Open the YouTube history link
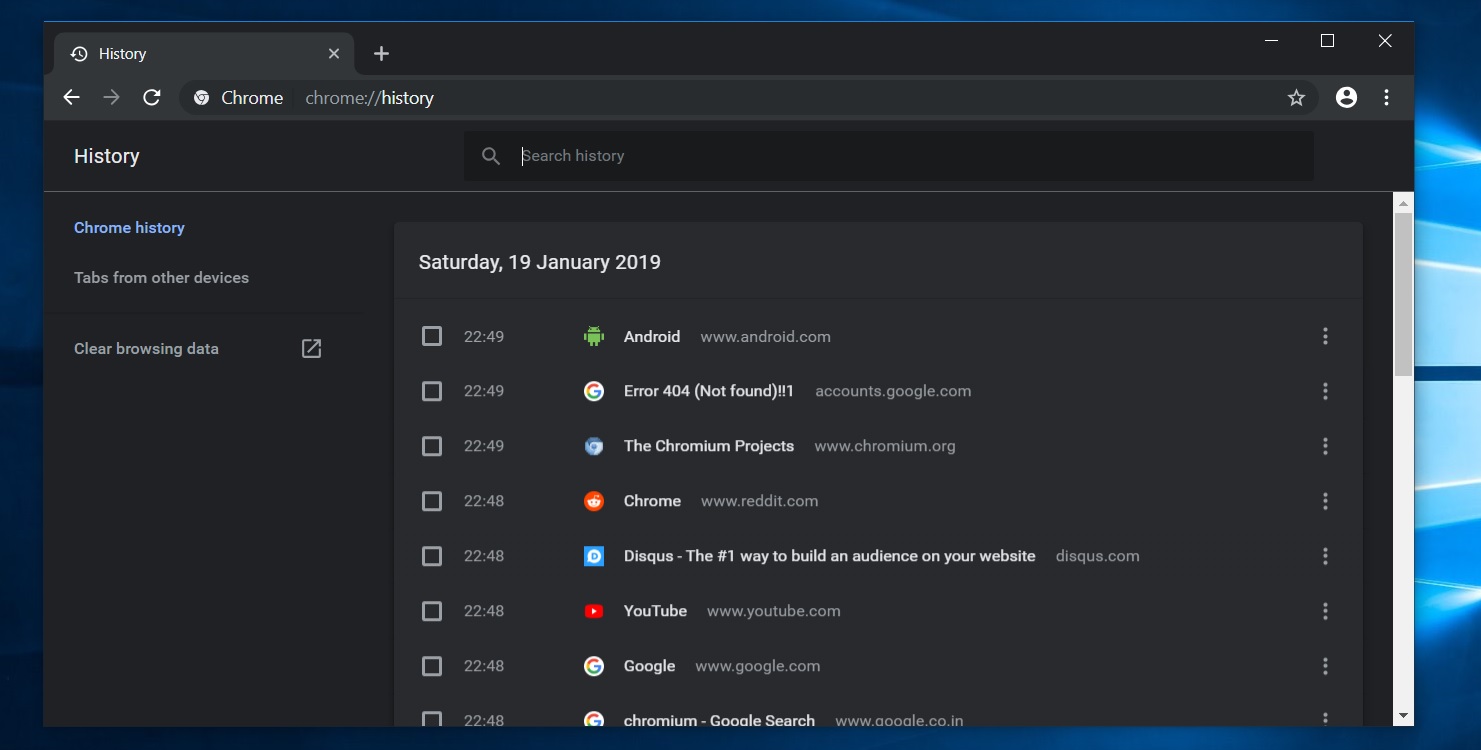 (655, 611)
